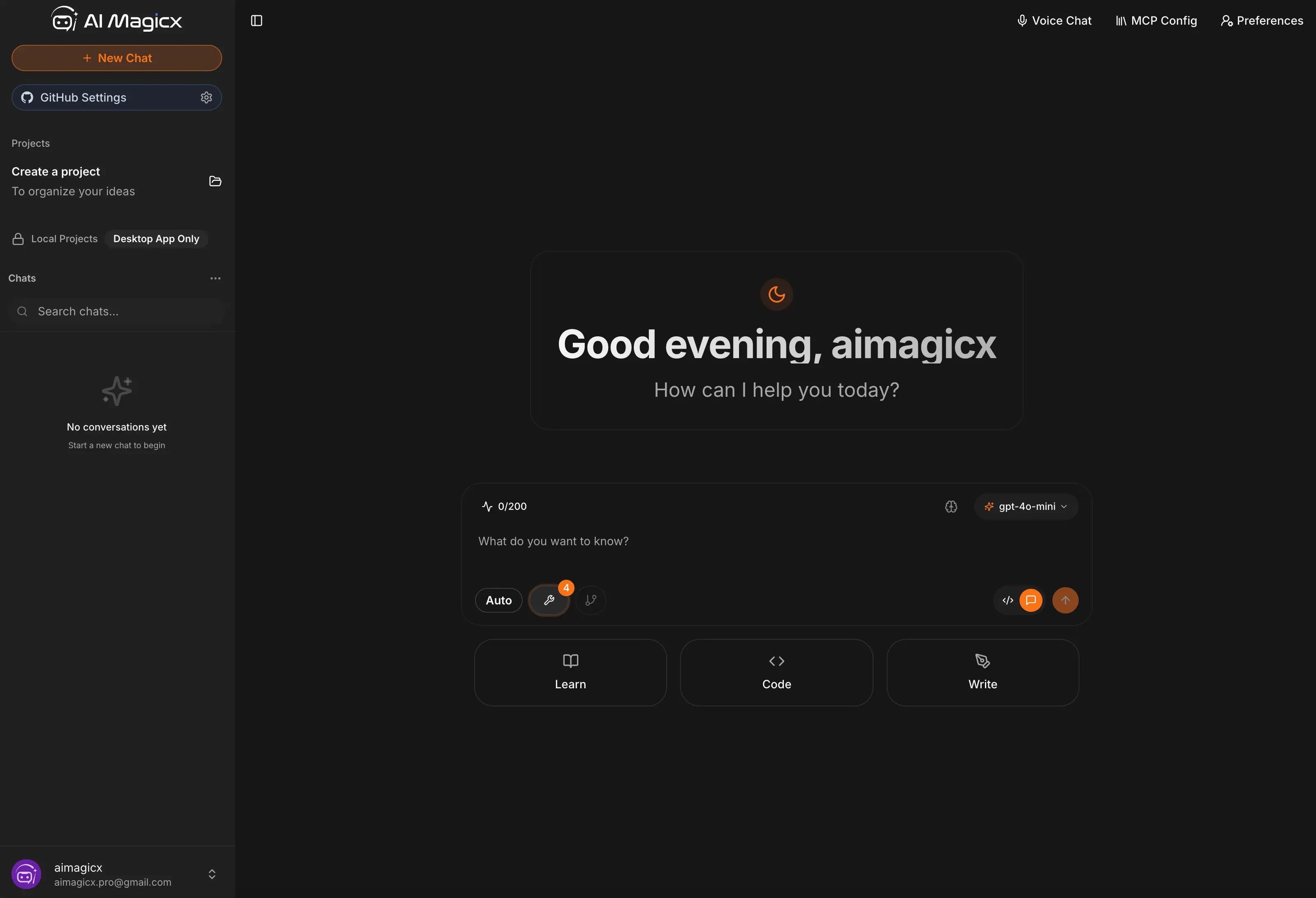The width and height of the screenshot is (1316, 898).
Task: Click the tools badge showing 4
Action: click(566, 588)
